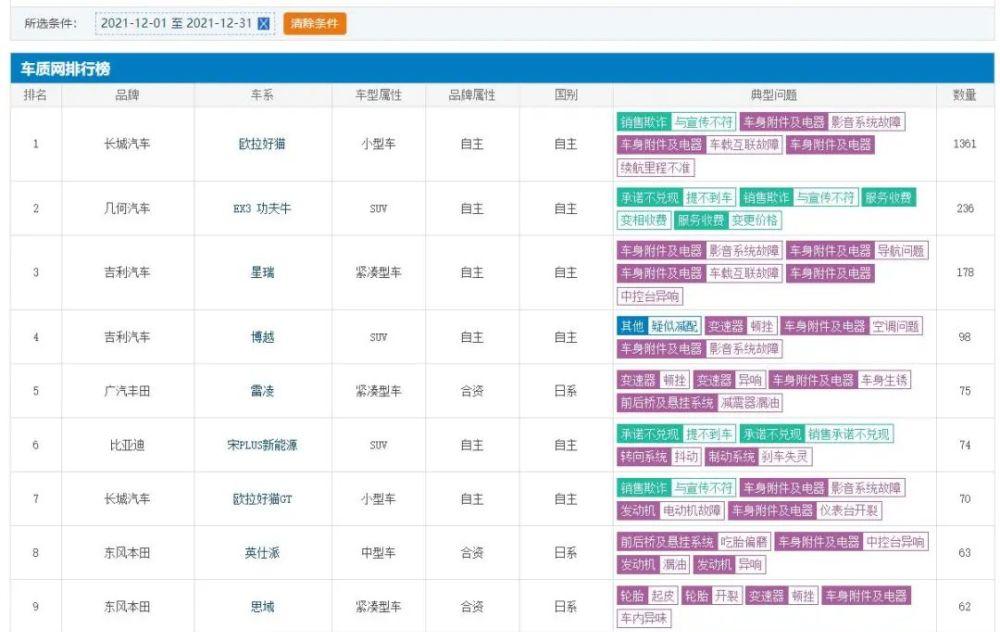Select the 电动机故障 issue tag
This screenshot has width=1000, height=632.
(692, 511)
